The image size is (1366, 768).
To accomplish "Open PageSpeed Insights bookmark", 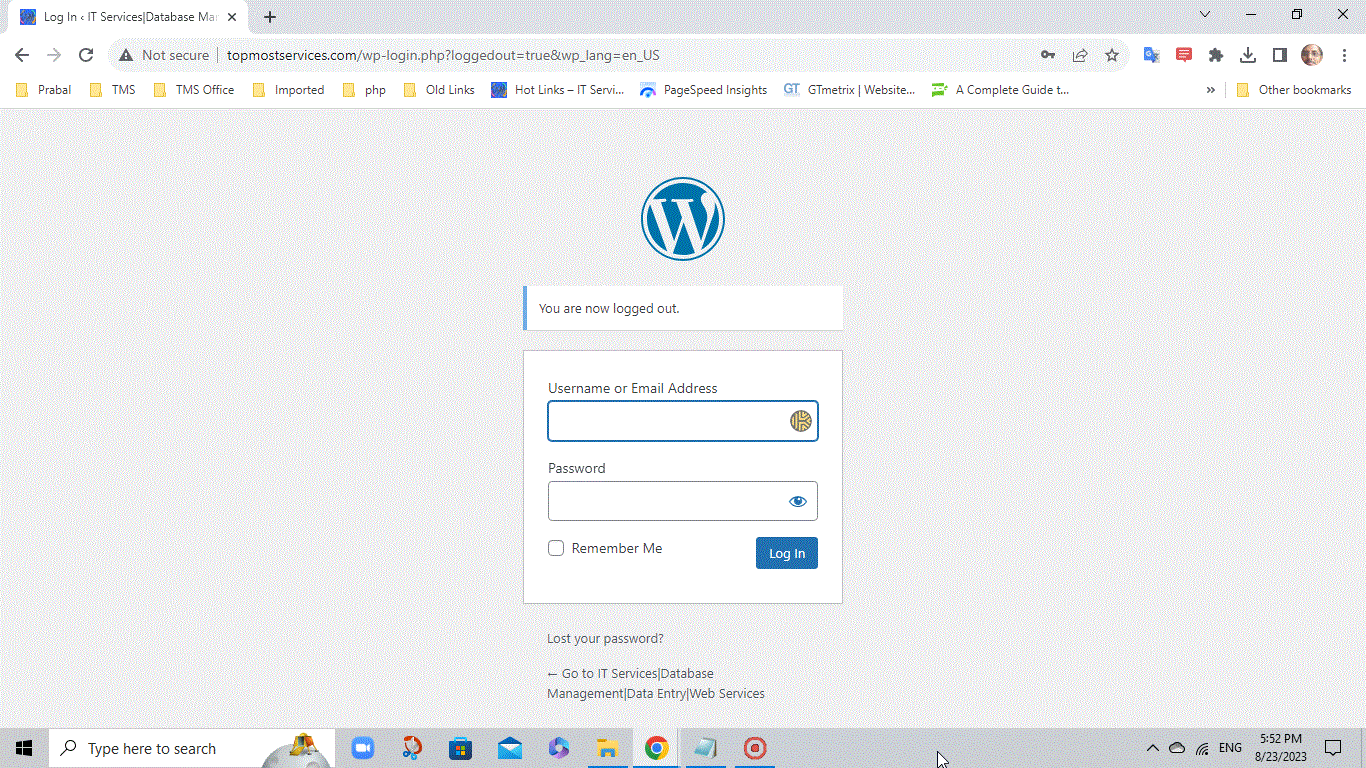I will [704, 90].
